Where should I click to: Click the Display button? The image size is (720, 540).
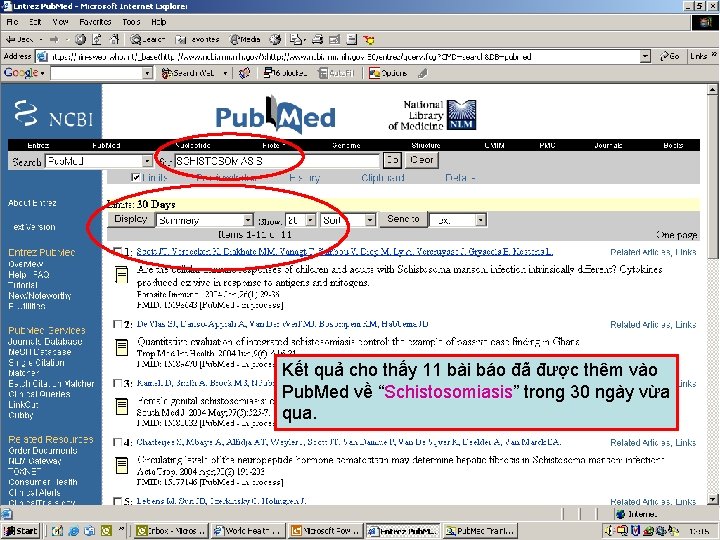click(130, 219)
